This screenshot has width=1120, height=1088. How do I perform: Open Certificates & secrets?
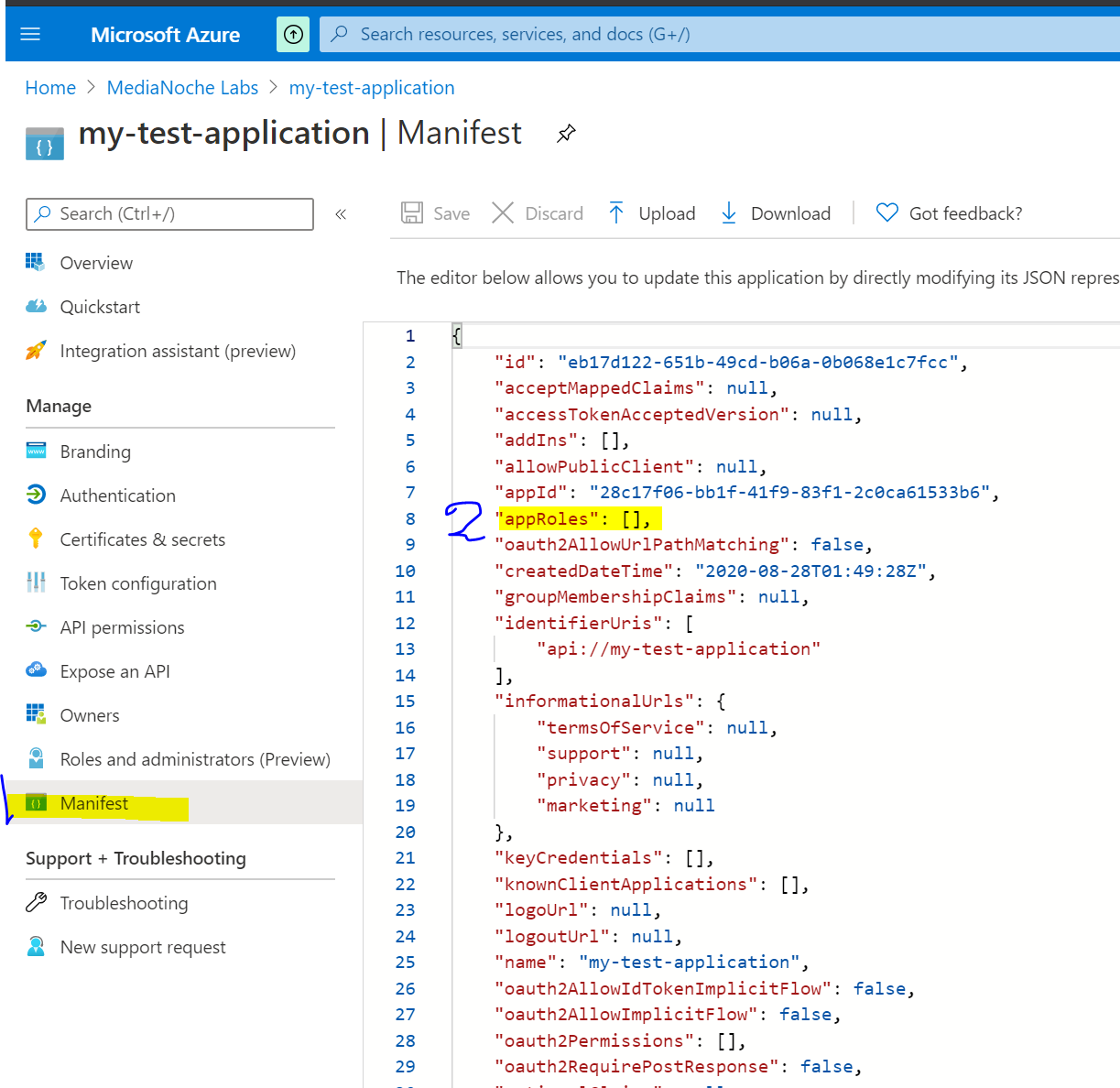(143, 540)
